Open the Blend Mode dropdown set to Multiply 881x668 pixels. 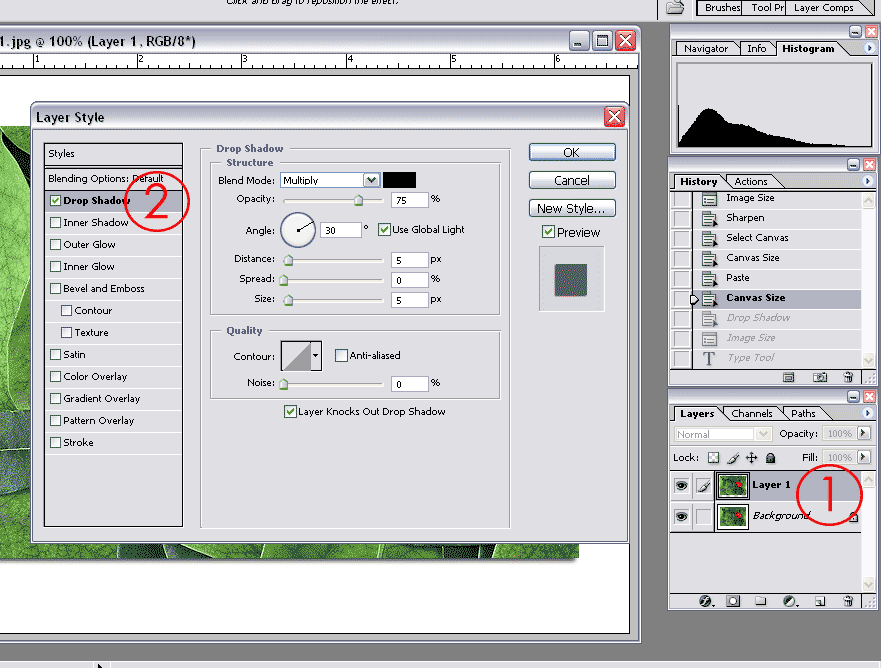[x=371, y=180]
